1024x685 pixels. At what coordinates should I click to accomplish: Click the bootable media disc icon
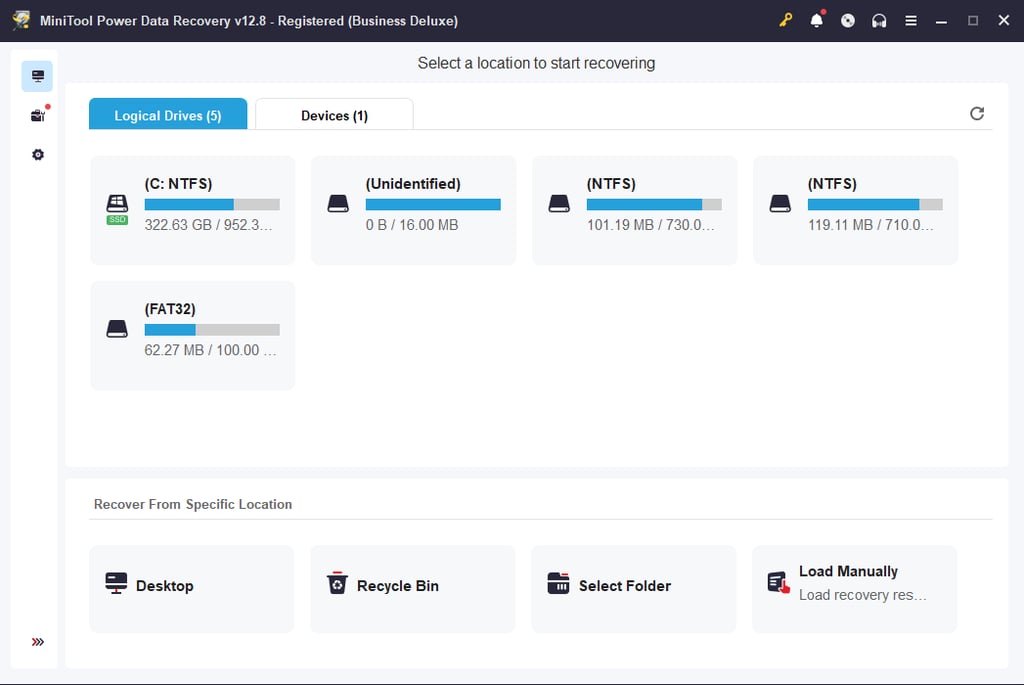pyautogui.click(x=848, y=20)
